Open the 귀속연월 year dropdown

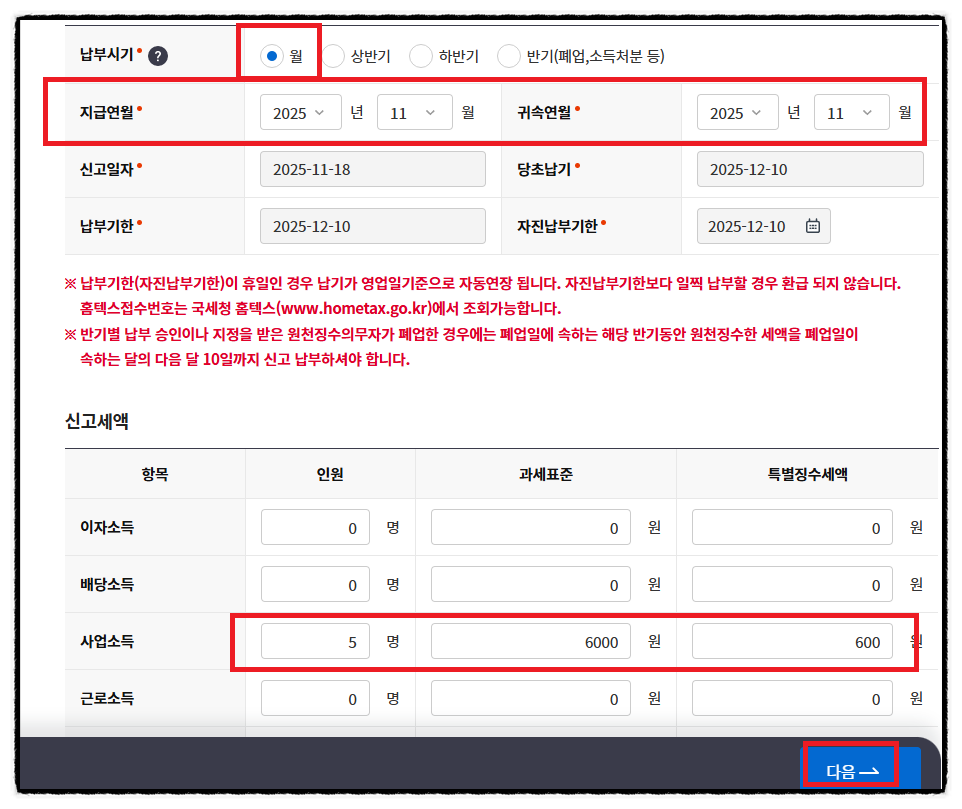(737, 112)
